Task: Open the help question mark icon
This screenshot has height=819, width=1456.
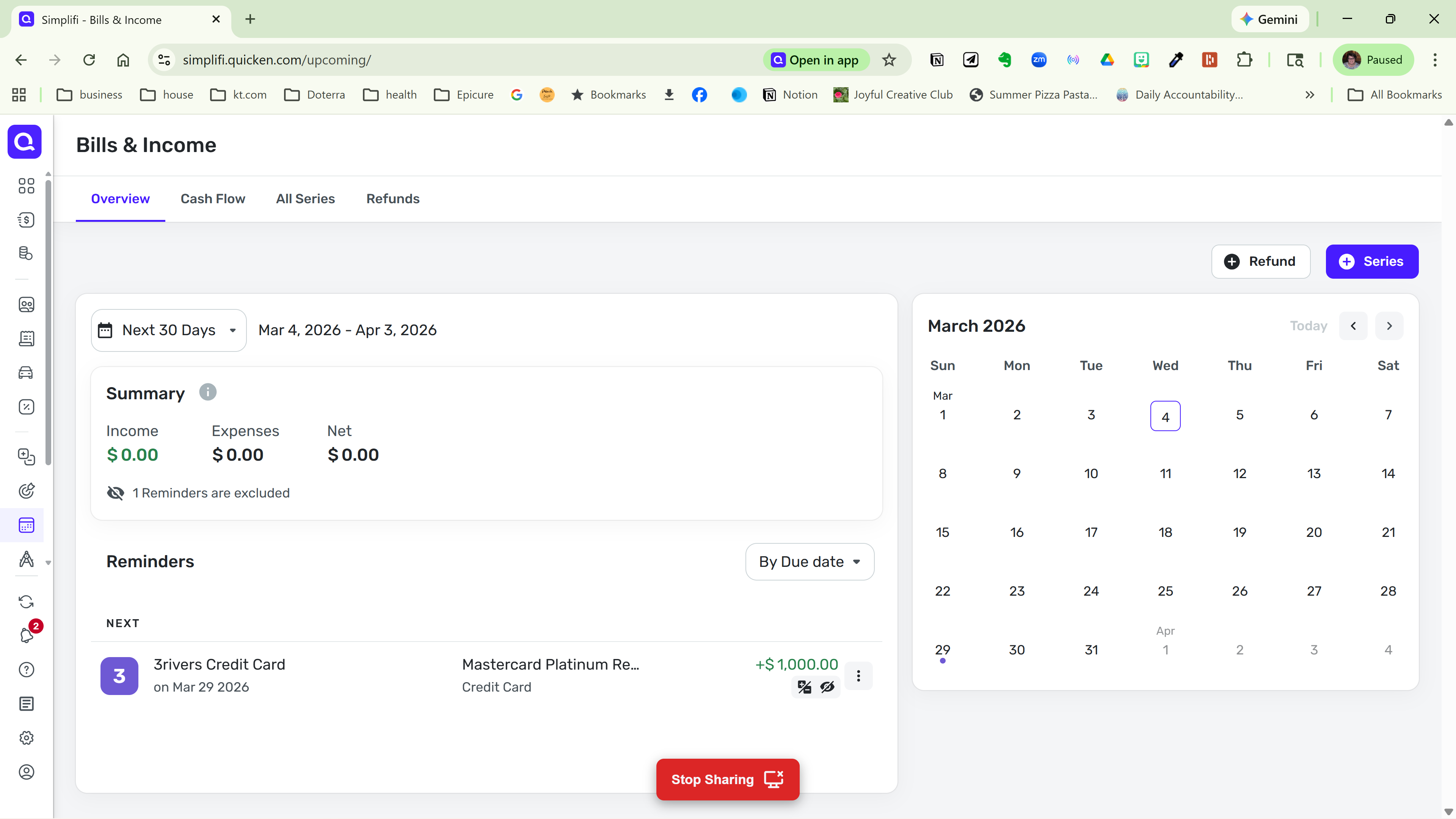Action: [x=26, y=670]
